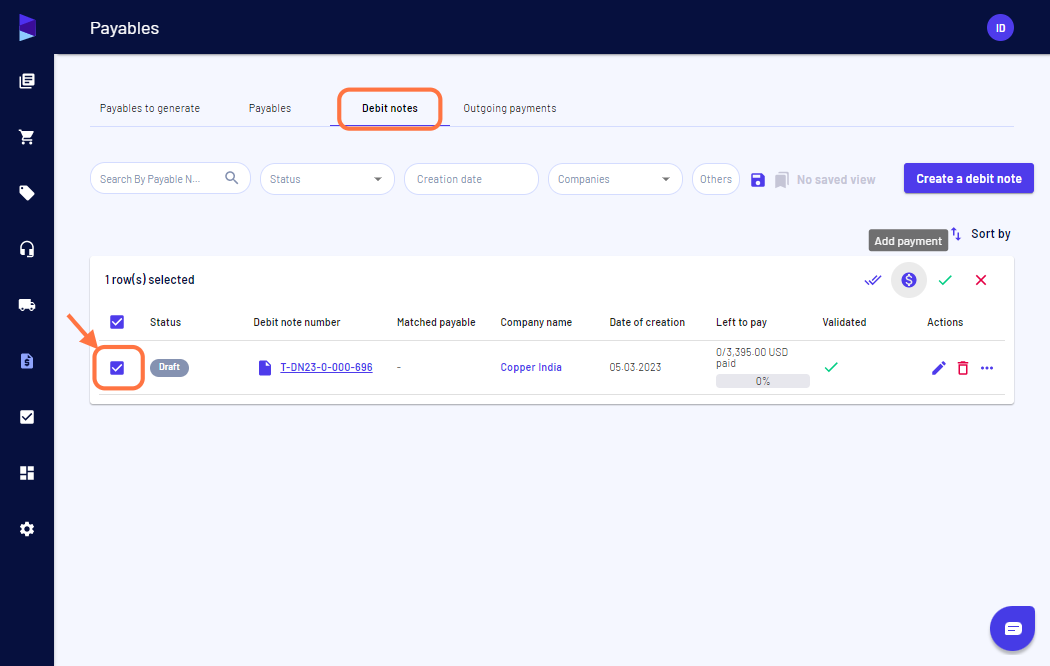Click the validated green check in row
Image resolution: width=1050 pixels, height=666 pixels.
831,367
